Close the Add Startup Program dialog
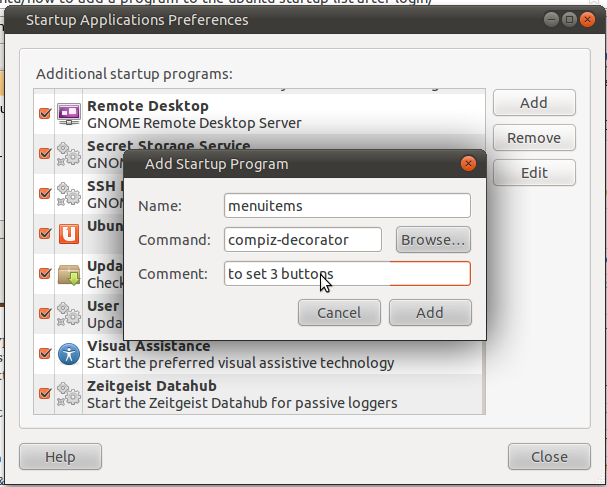 (468, 164)
